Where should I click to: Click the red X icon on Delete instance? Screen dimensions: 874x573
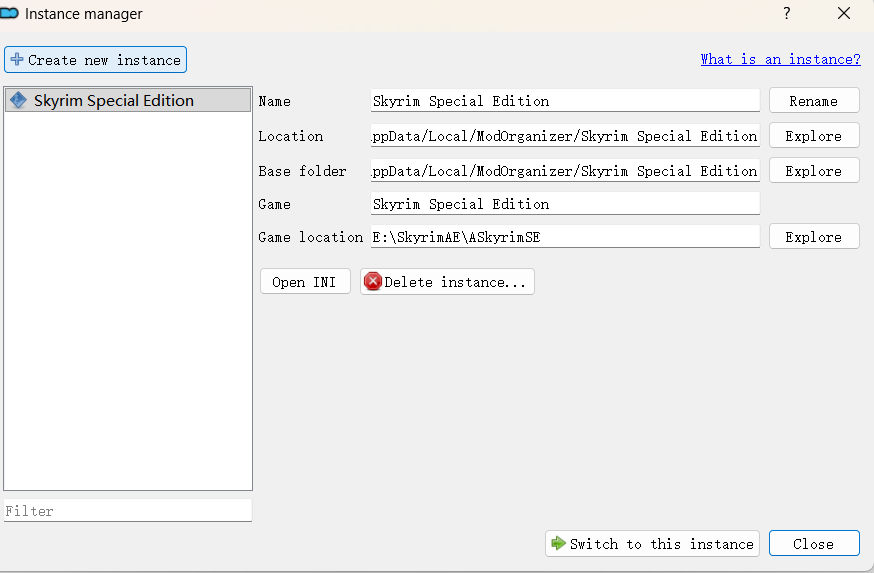pyautogui.click(x=373, y=282)
